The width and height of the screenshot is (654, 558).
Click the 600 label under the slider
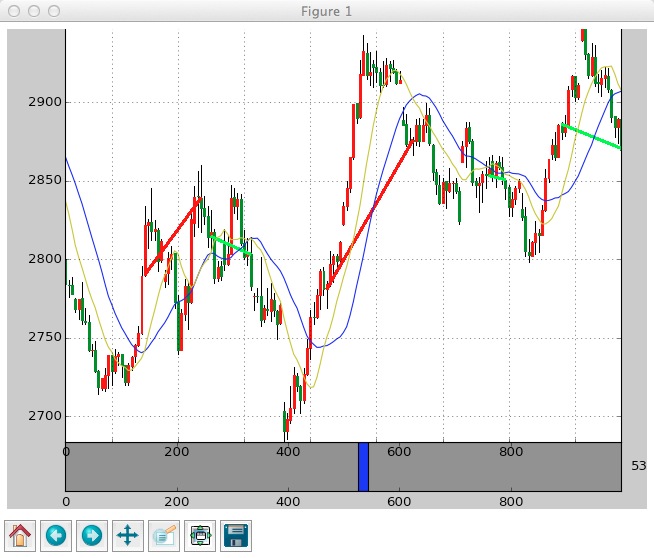point(399,501)
